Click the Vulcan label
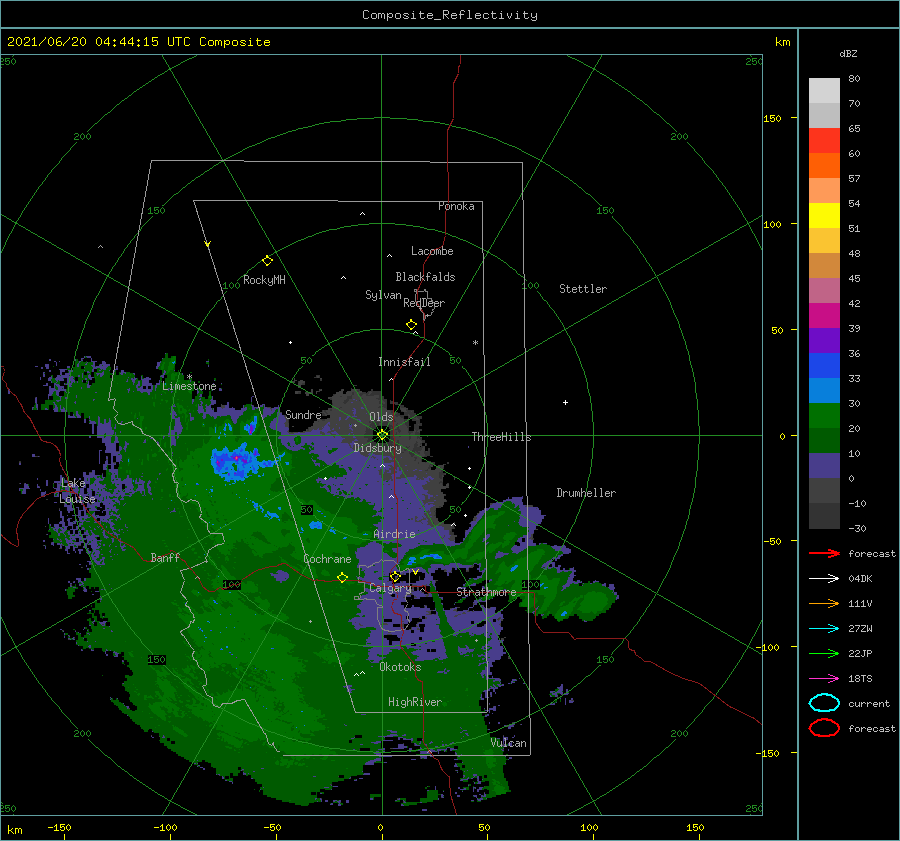 tap(508, 743)
